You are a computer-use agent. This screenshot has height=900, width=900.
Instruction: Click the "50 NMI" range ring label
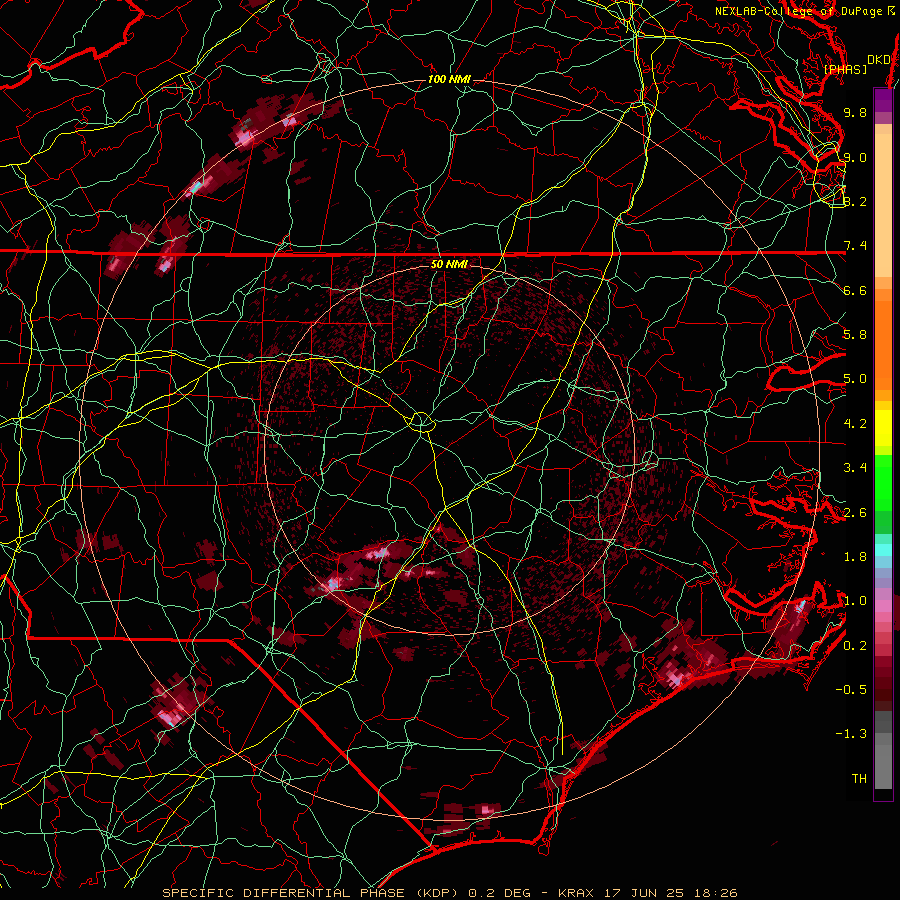(449, 264)
